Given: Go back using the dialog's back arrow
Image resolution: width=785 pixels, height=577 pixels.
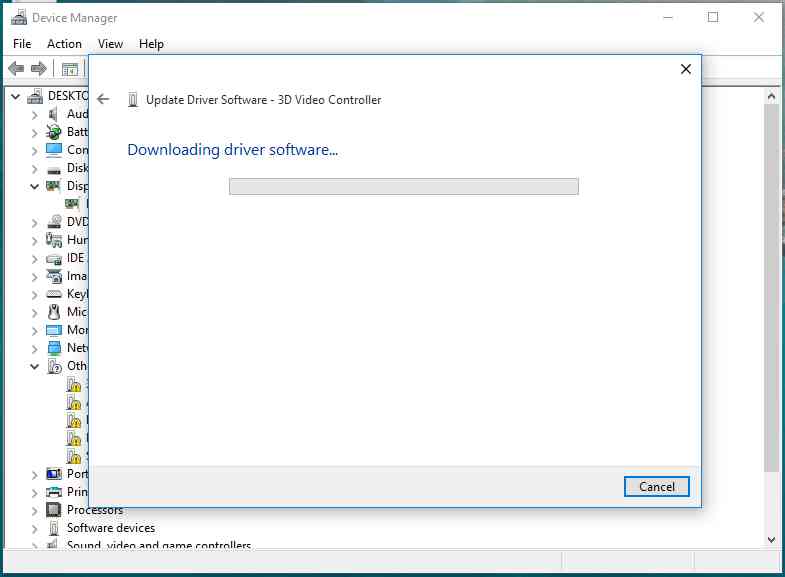Looking at the screenshot, I should pyautogui.click(x=103, y=99).
